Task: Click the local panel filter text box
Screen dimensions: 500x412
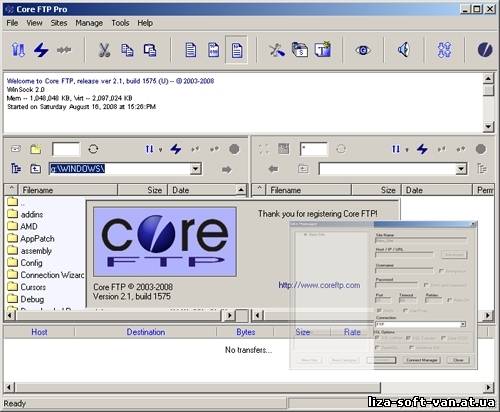Action: (66, 149)
